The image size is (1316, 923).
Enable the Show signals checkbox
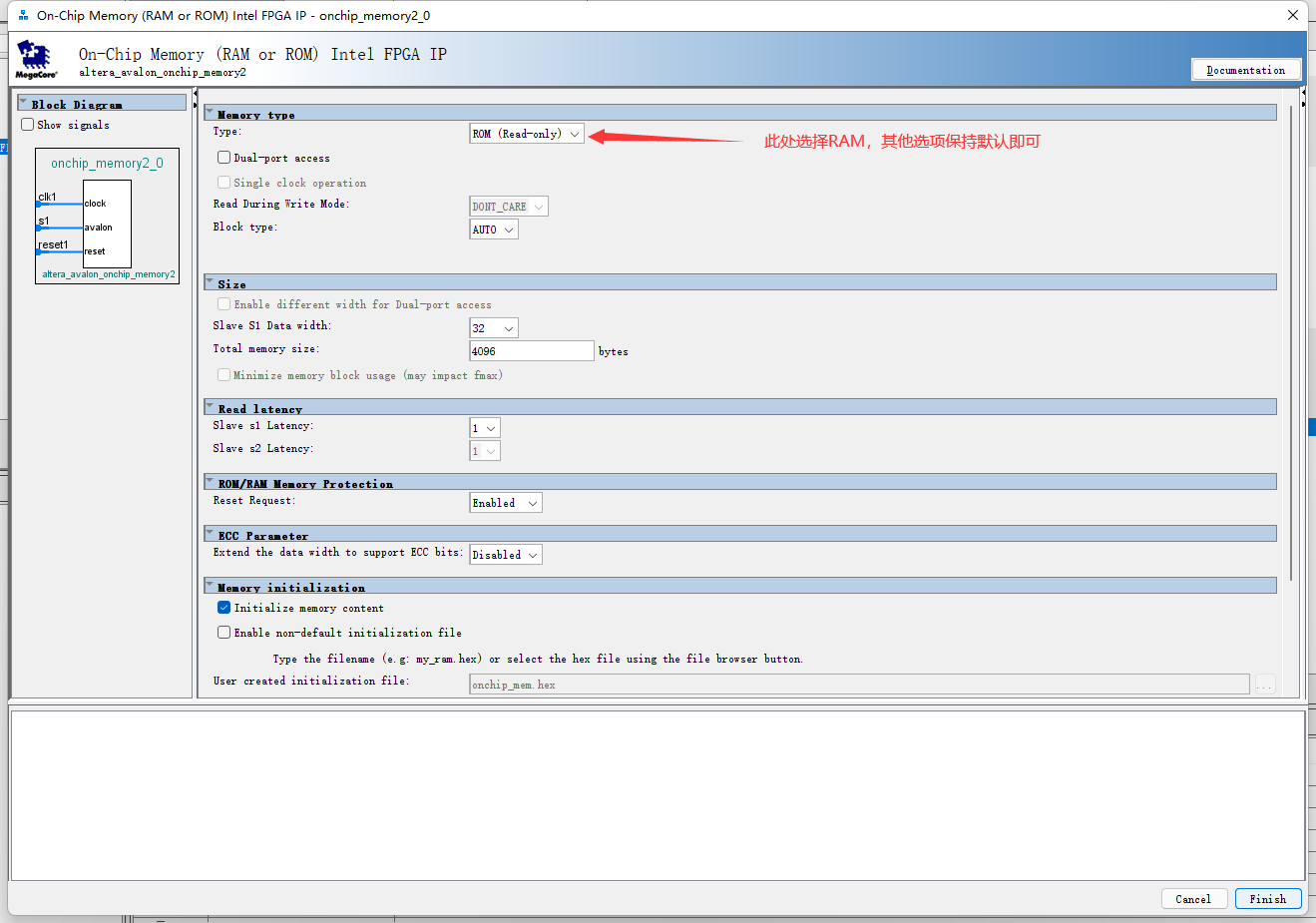(x=28, y=125)
